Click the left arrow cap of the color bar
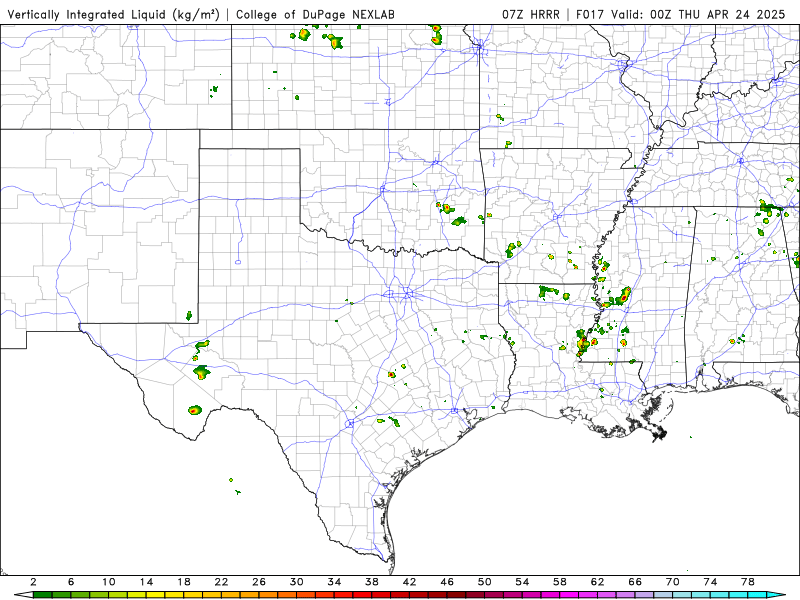This screenshot has height=600, width=800. [24, 595]
